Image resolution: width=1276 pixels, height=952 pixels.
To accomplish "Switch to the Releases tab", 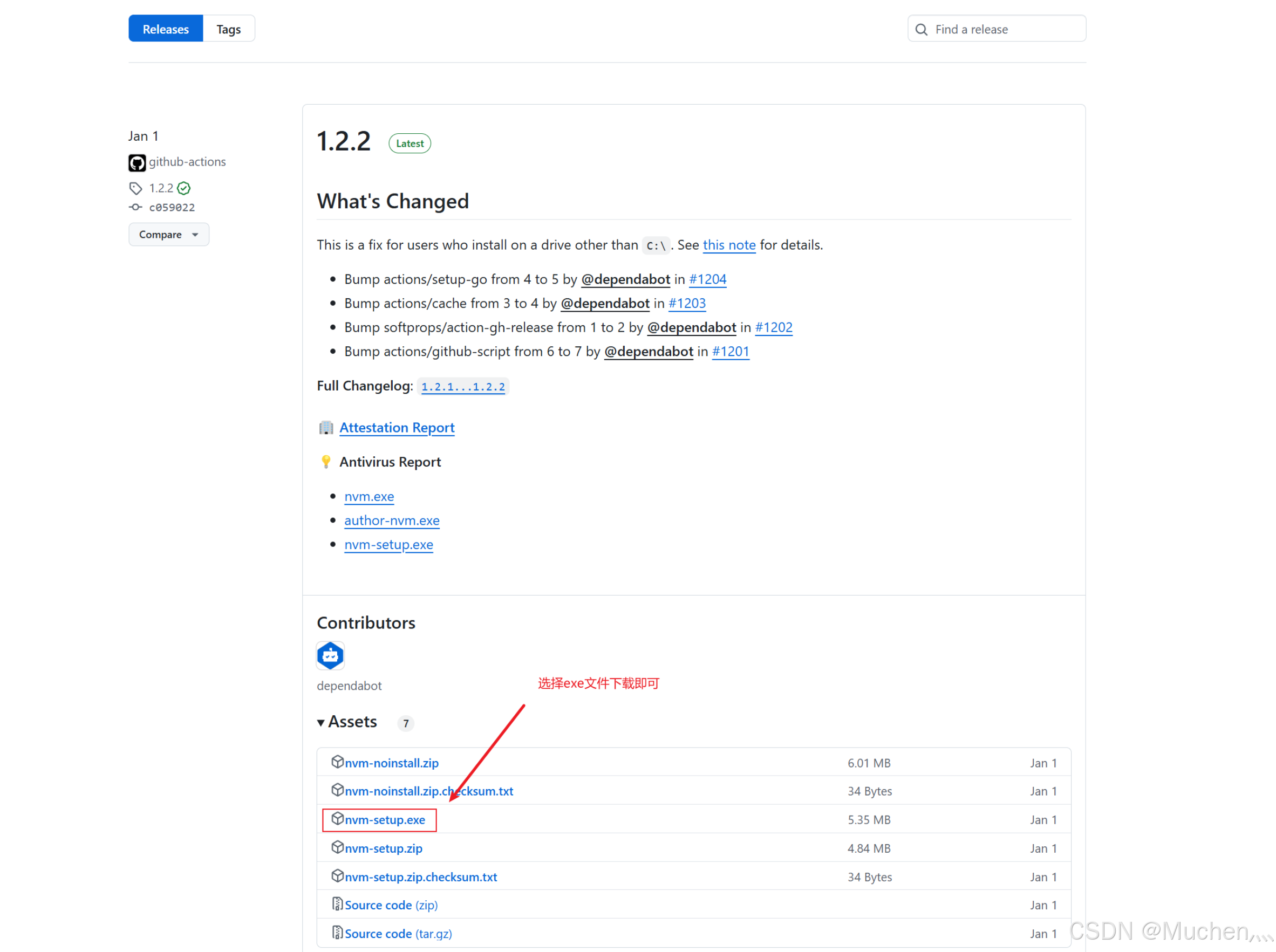I will 166,29.
